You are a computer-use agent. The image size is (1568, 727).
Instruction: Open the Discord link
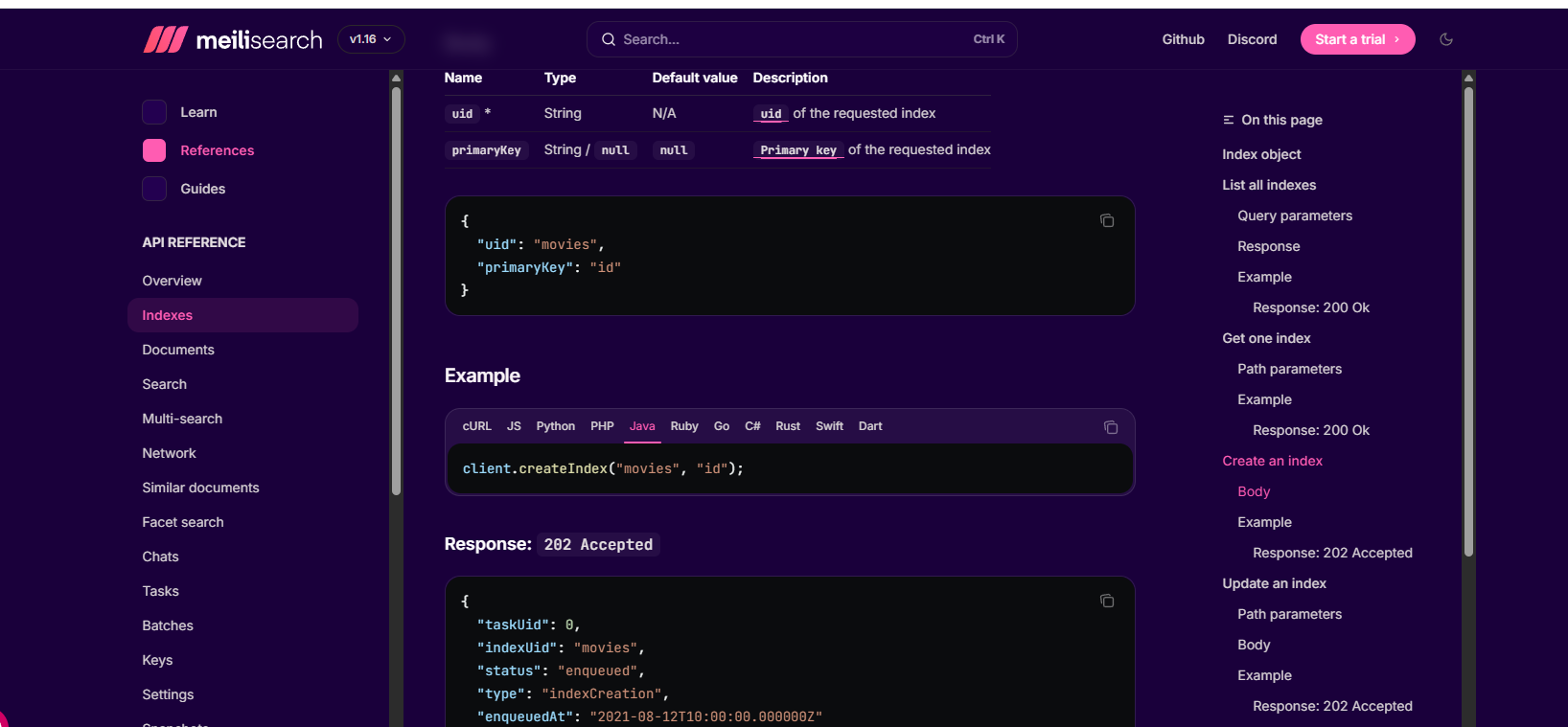[x=1252, y=39]
